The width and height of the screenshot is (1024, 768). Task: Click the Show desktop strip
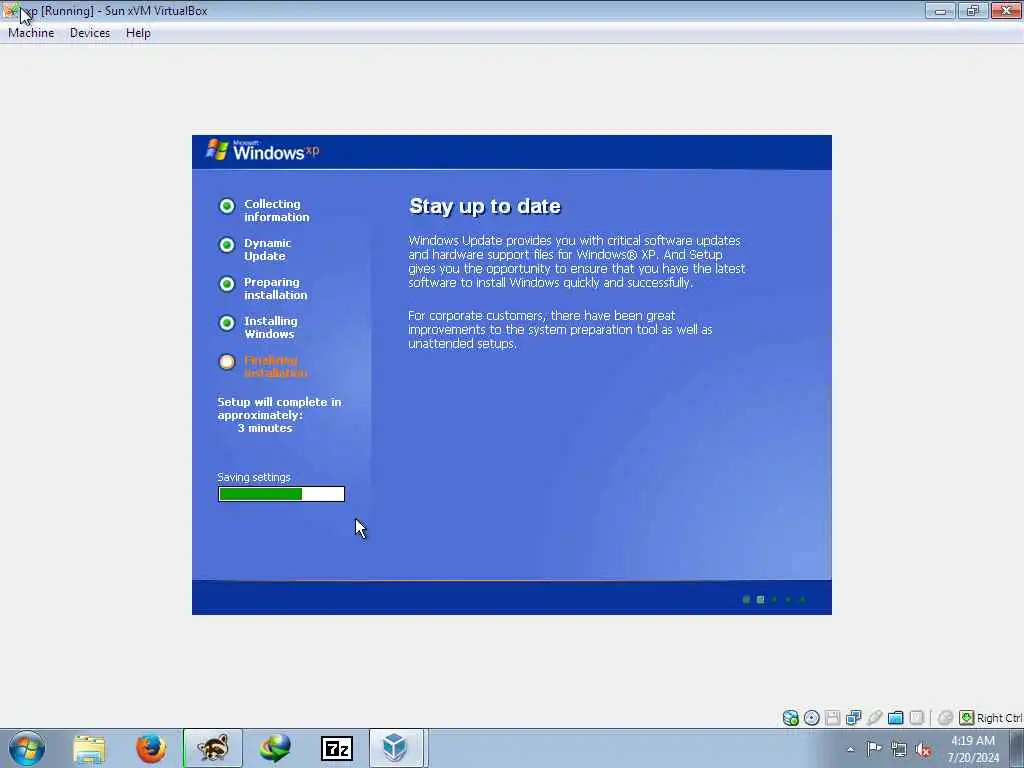[x=1017, y=748]
